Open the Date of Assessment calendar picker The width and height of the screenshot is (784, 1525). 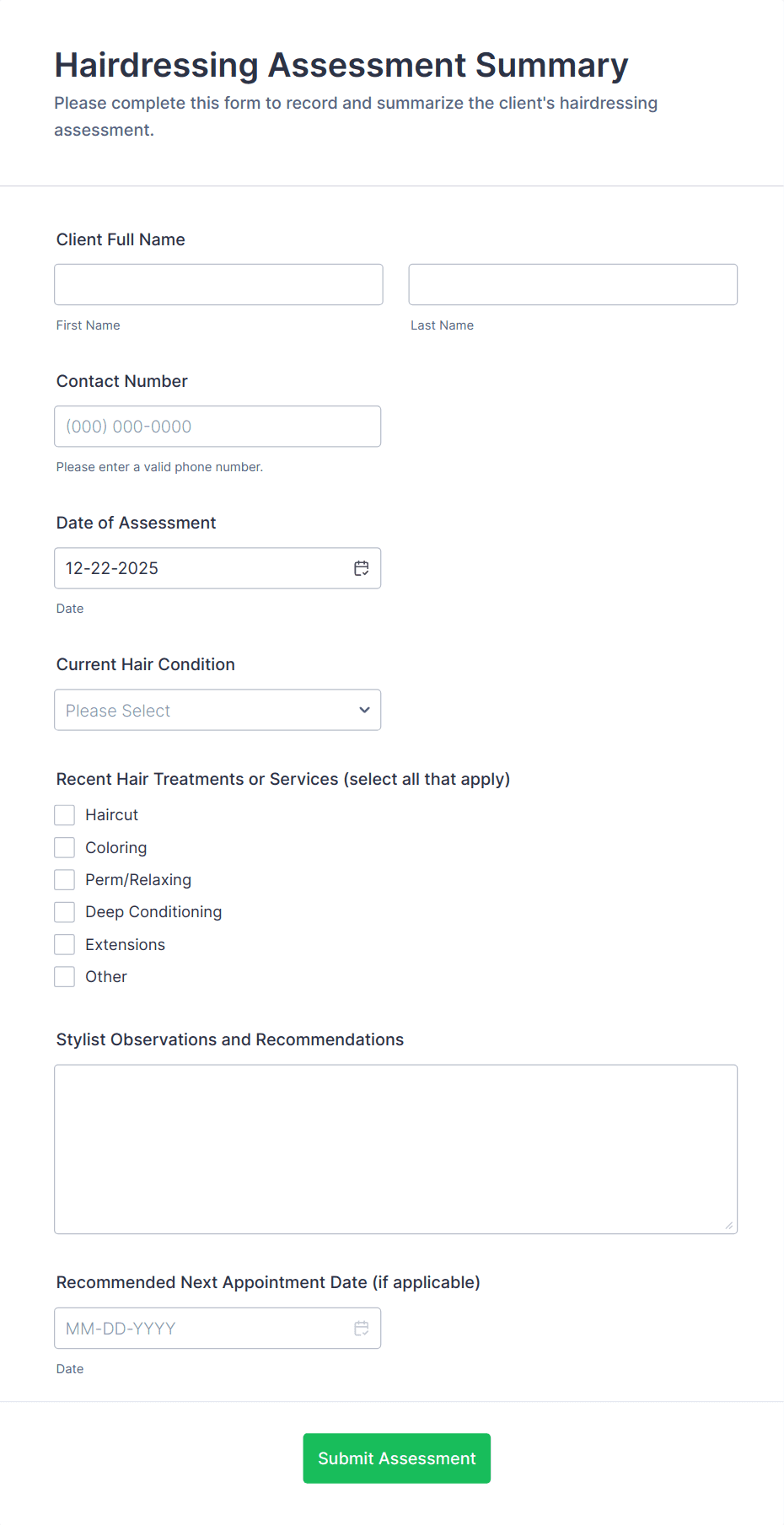tap(361, 567)
